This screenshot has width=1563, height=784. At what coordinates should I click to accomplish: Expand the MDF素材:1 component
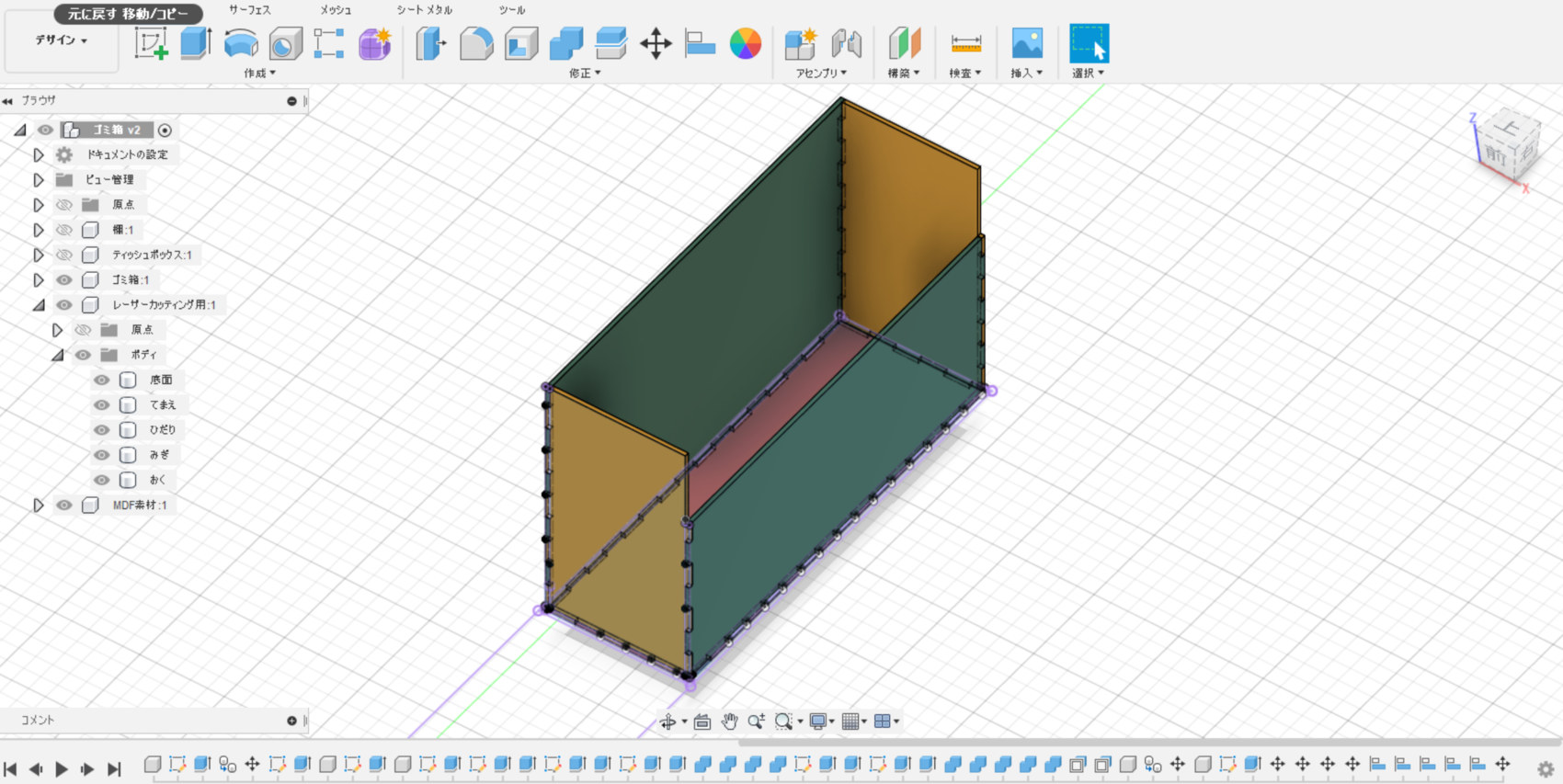point(39,505)
